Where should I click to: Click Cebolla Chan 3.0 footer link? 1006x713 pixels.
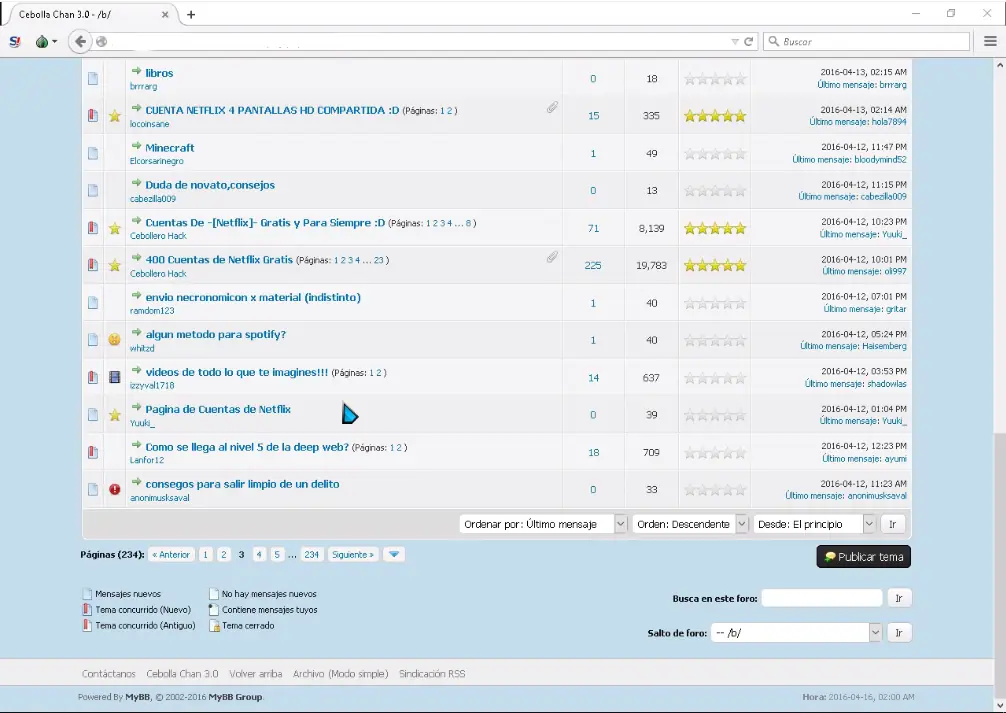point(182,674)
